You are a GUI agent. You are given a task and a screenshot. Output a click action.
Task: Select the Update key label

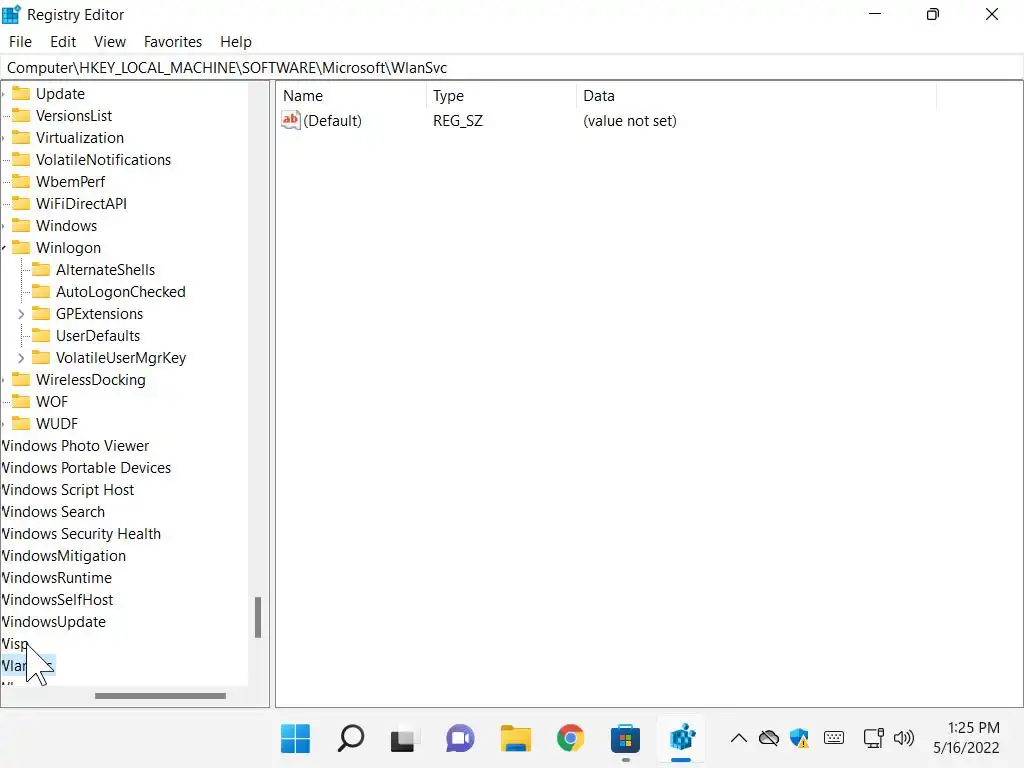tap(60, 94)
